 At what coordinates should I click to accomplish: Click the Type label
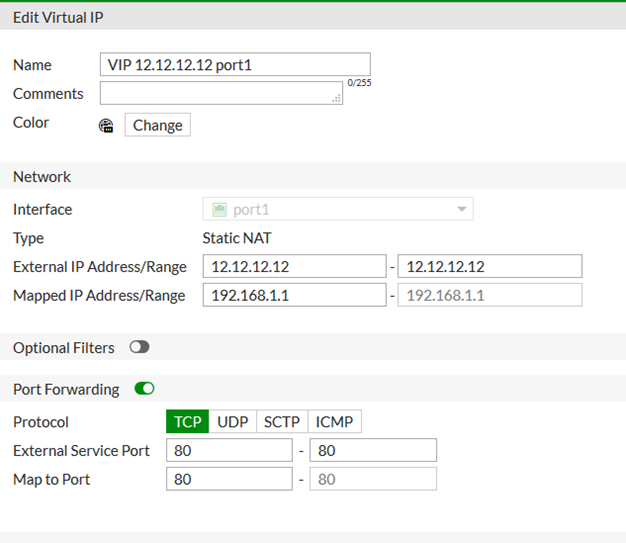[28, 238]
